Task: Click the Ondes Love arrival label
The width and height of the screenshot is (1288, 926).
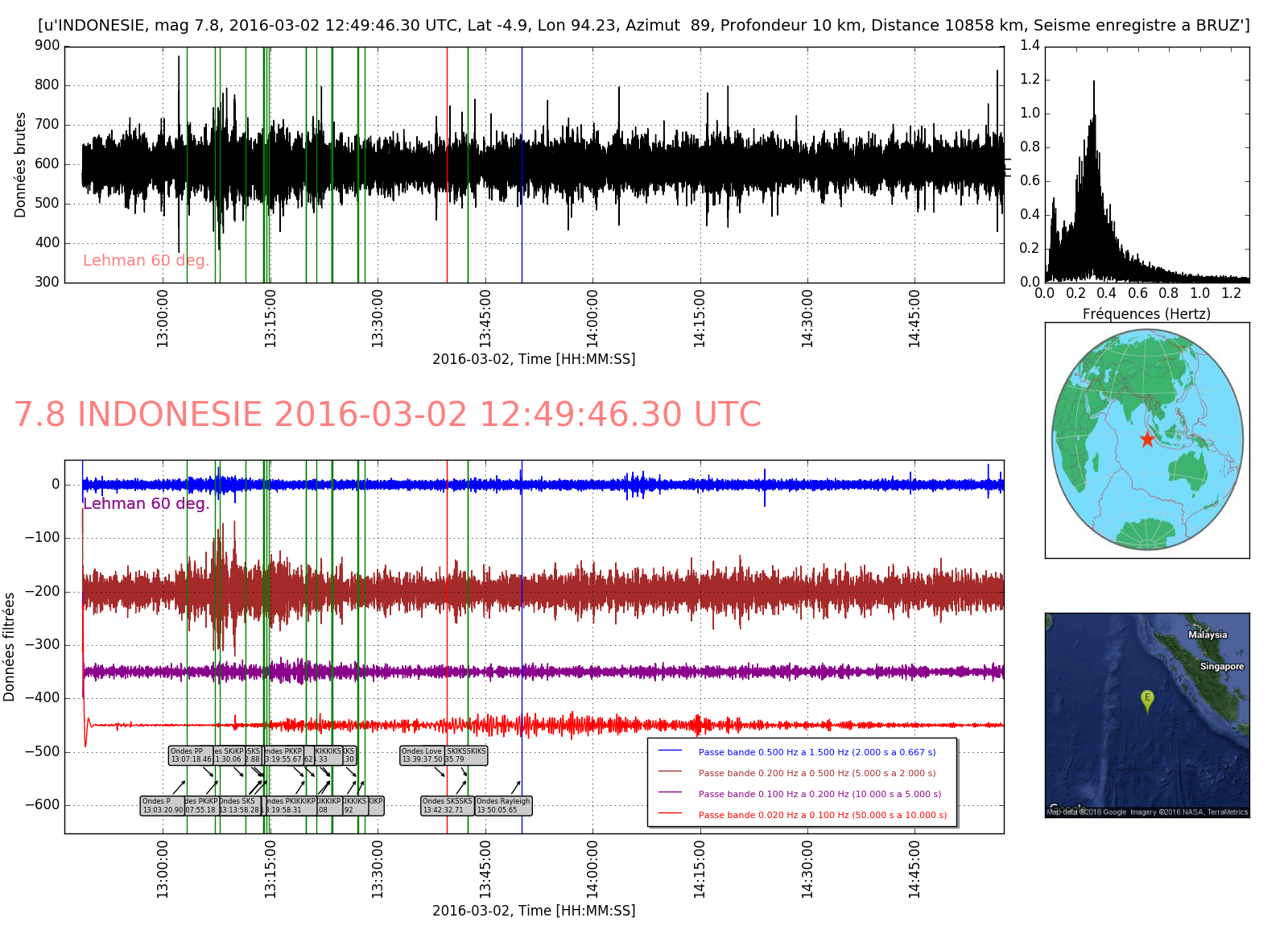Action: tap(423, 755)
